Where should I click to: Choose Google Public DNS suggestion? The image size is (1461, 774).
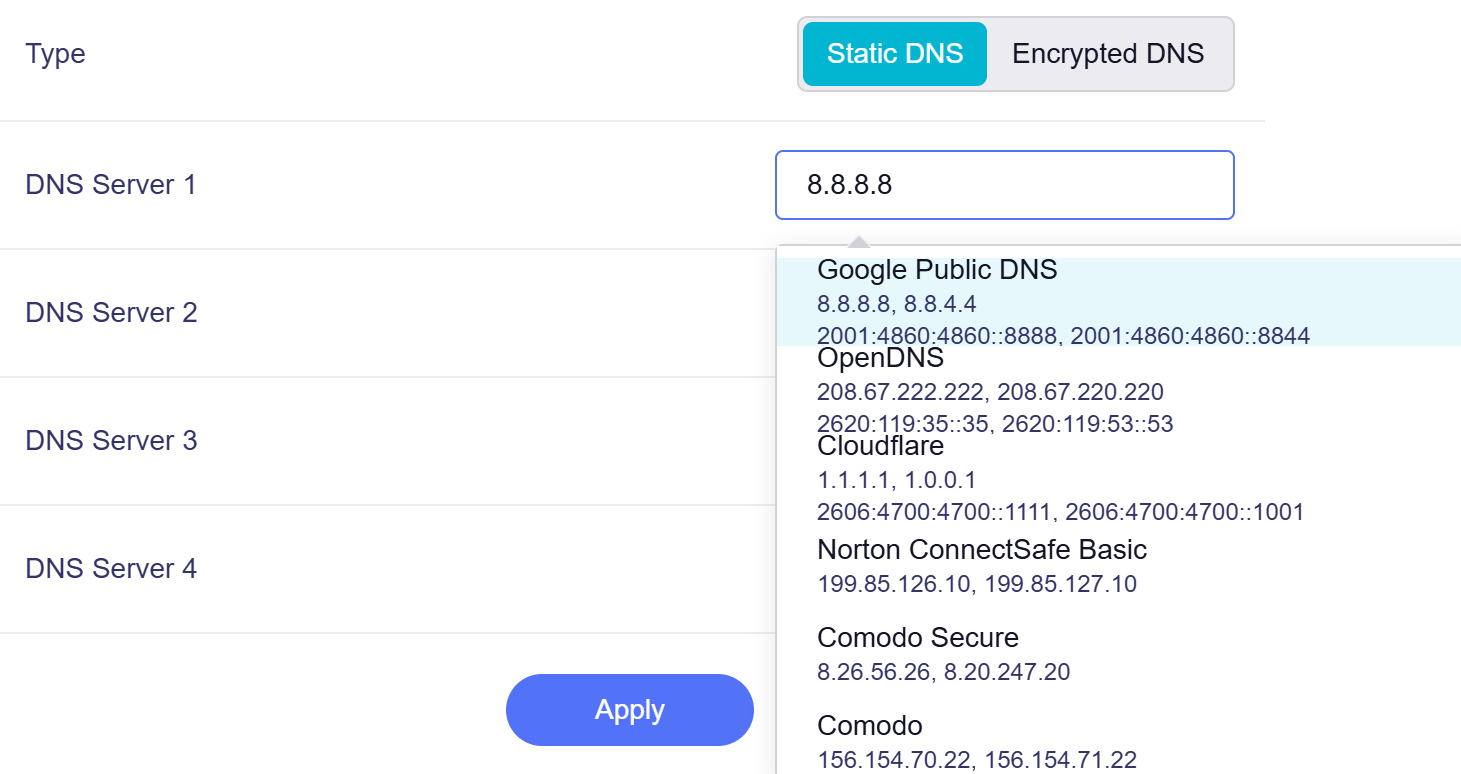(x=1119, y=302)
